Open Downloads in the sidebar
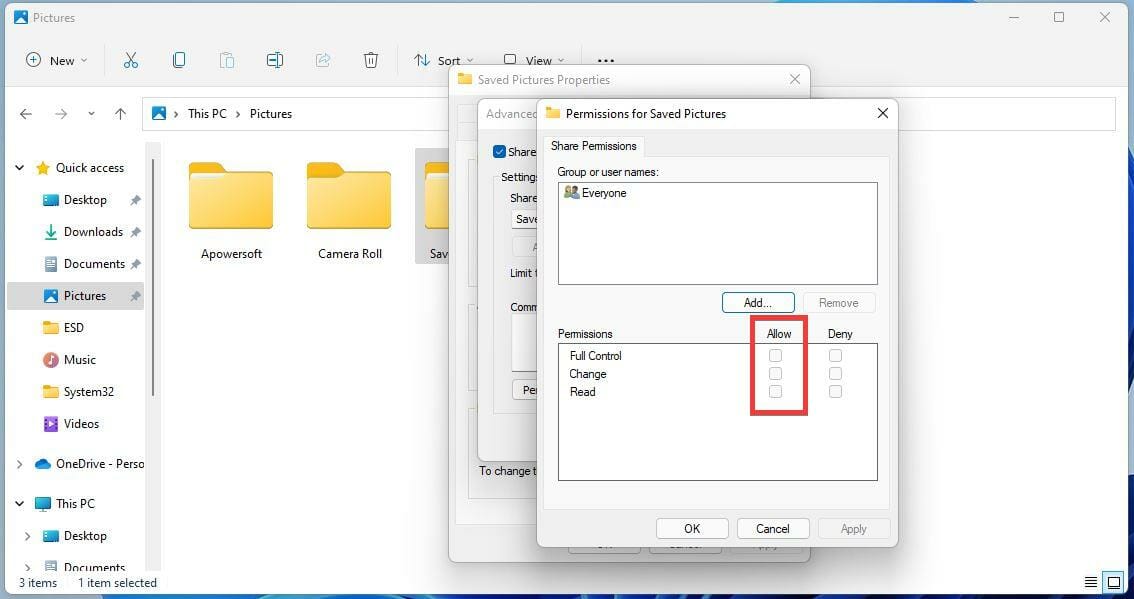 pos(93,231)
